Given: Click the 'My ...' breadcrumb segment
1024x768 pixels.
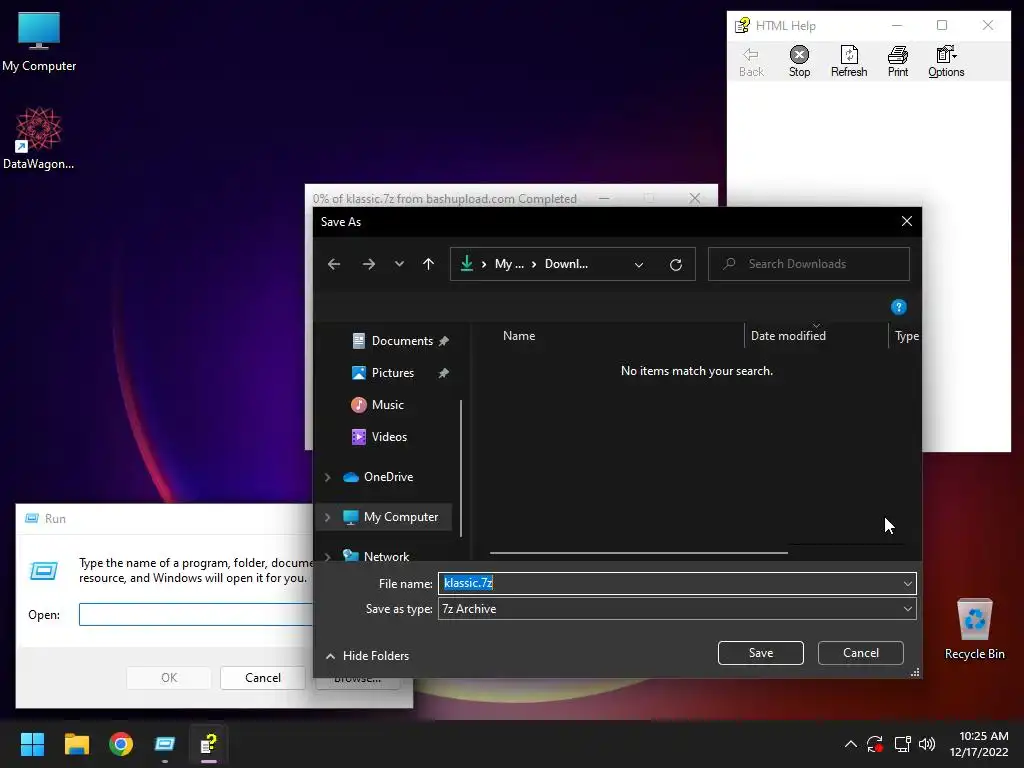Looking at the screenshot, I should [509, 264].
